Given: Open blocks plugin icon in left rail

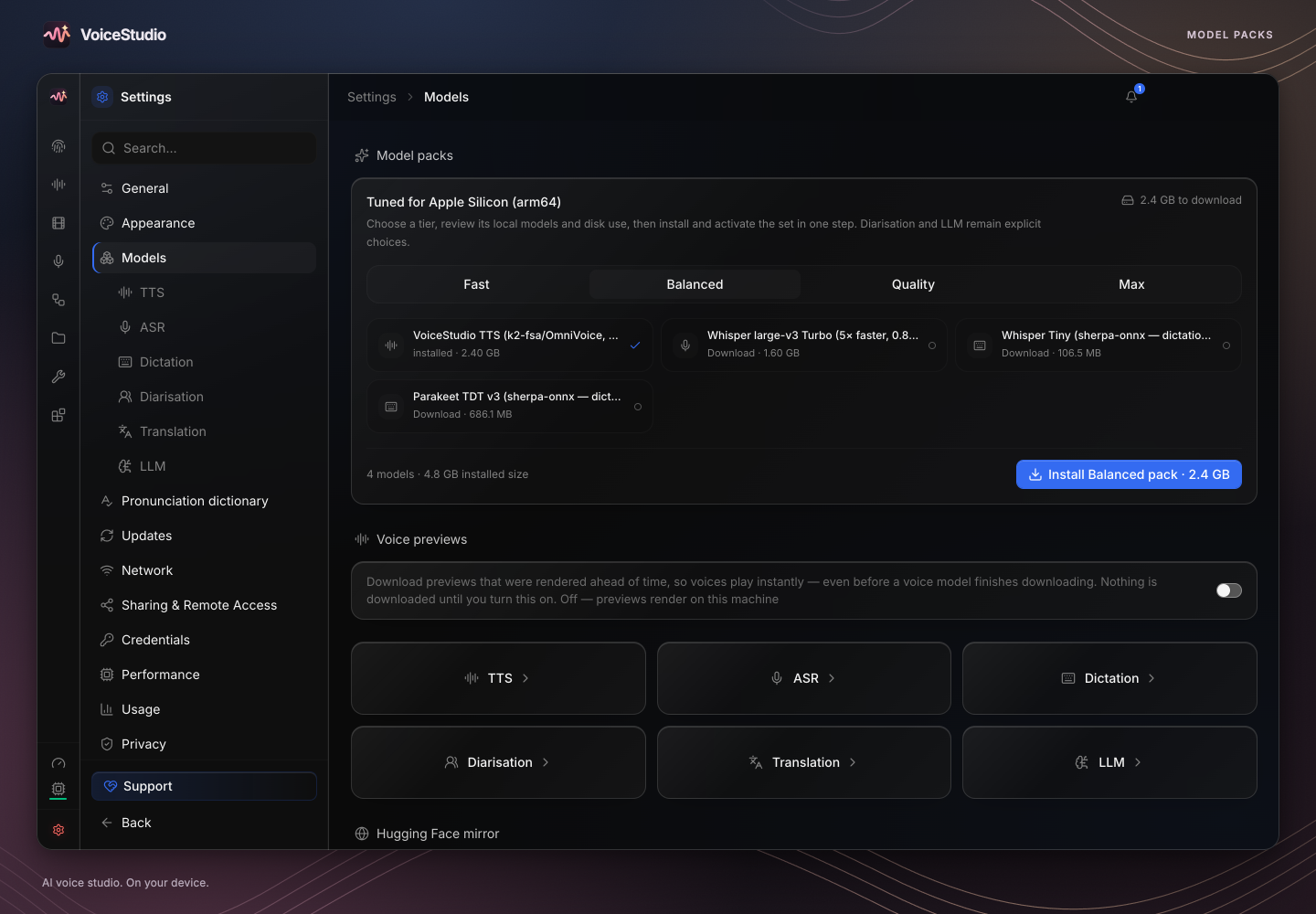Looking at the screenshot, I should pos(58,415).
